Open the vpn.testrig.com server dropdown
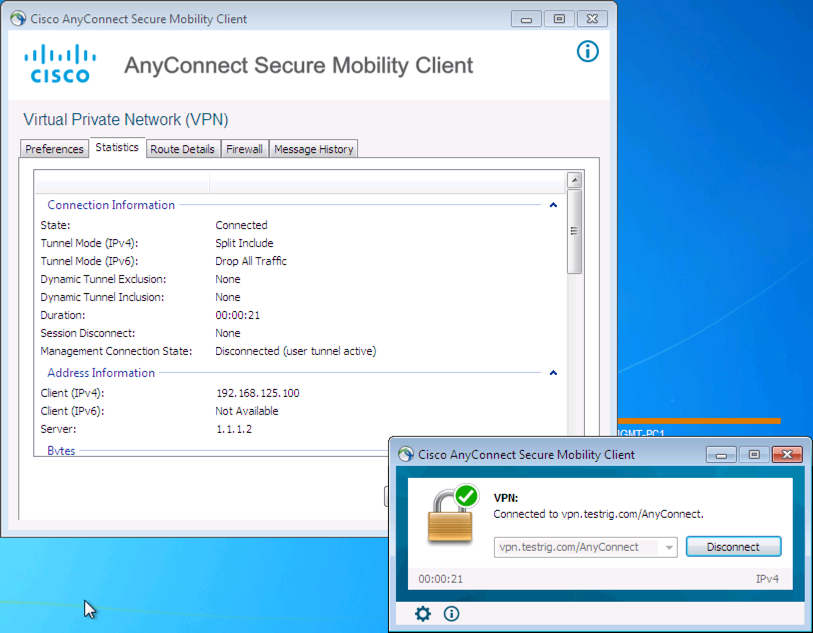The width and height of the screenshot is (813, 633). (669, 547)
